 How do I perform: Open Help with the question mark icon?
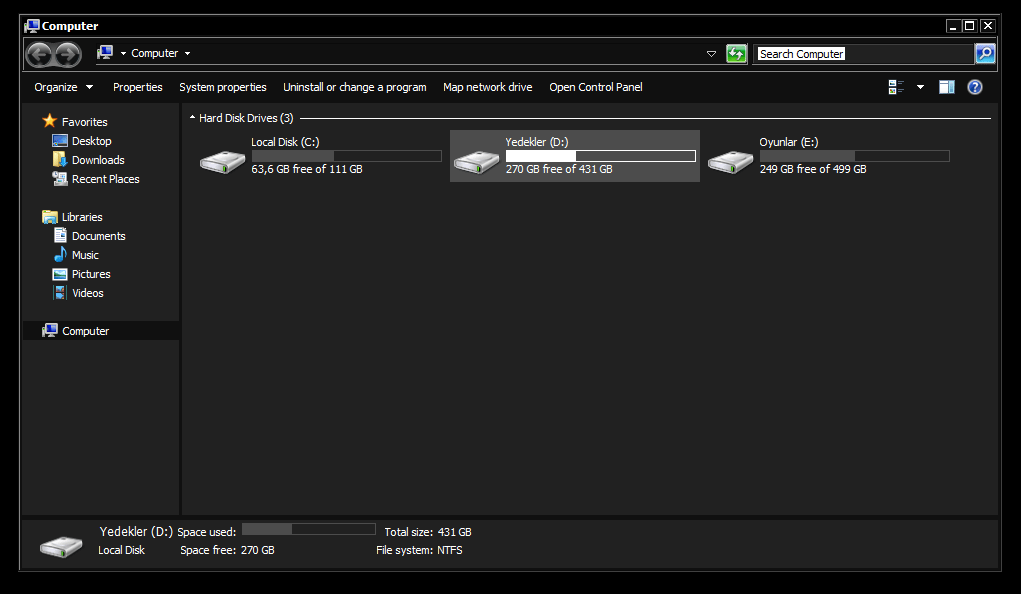tap(975, 87)
